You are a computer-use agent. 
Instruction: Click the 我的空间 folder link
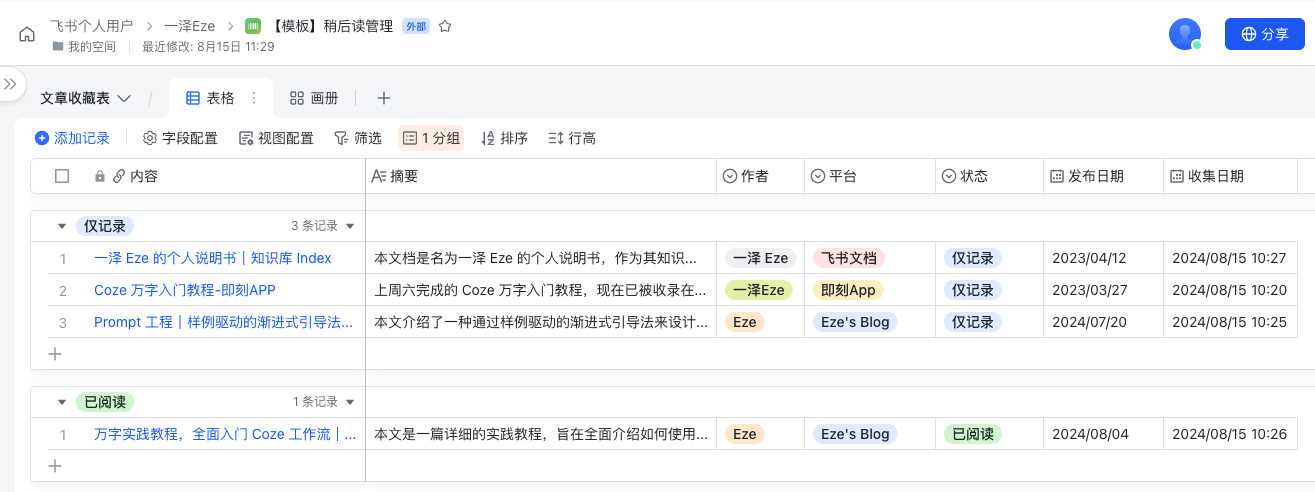[84, 46]
